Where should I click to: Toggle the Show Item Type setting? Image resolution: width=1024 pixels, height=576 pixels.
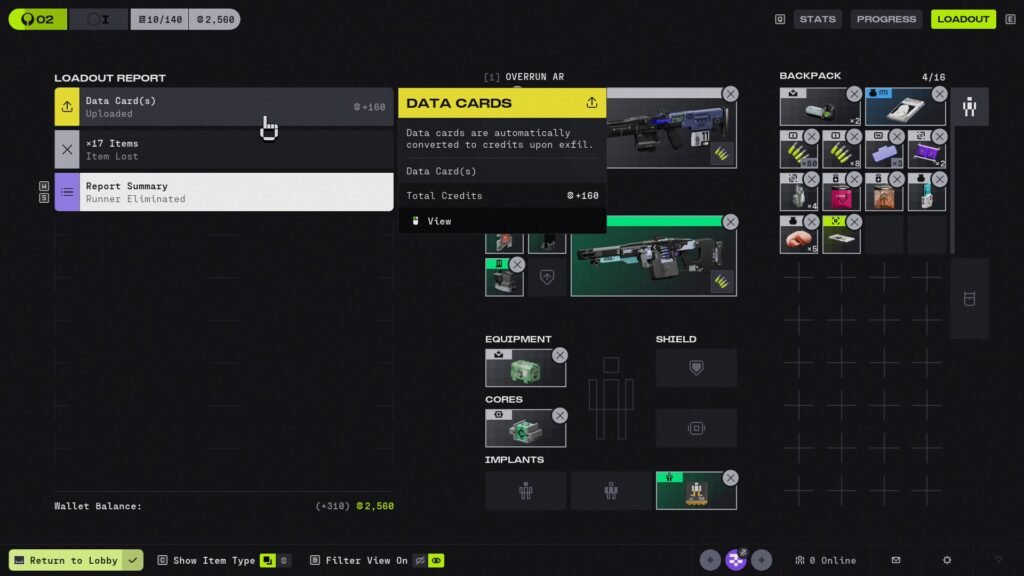[266, 560]
